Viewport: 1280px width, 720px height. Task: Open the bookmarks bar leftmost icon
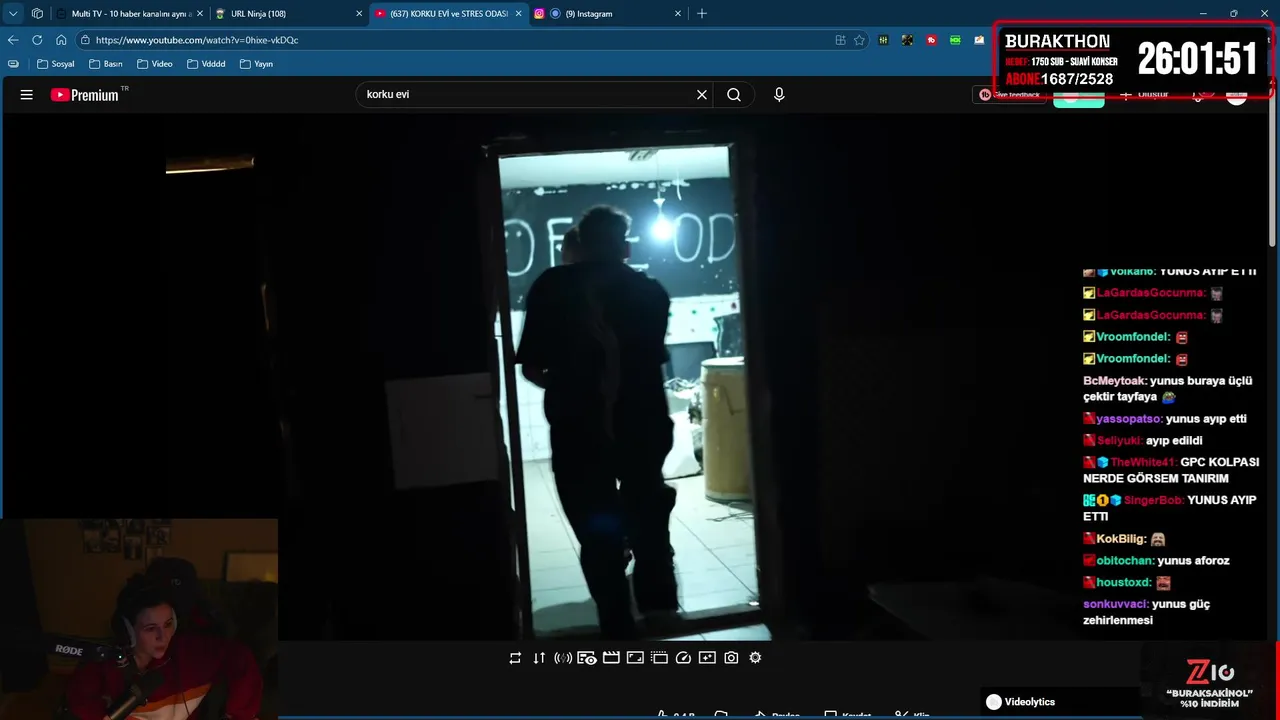coord(13,64)
